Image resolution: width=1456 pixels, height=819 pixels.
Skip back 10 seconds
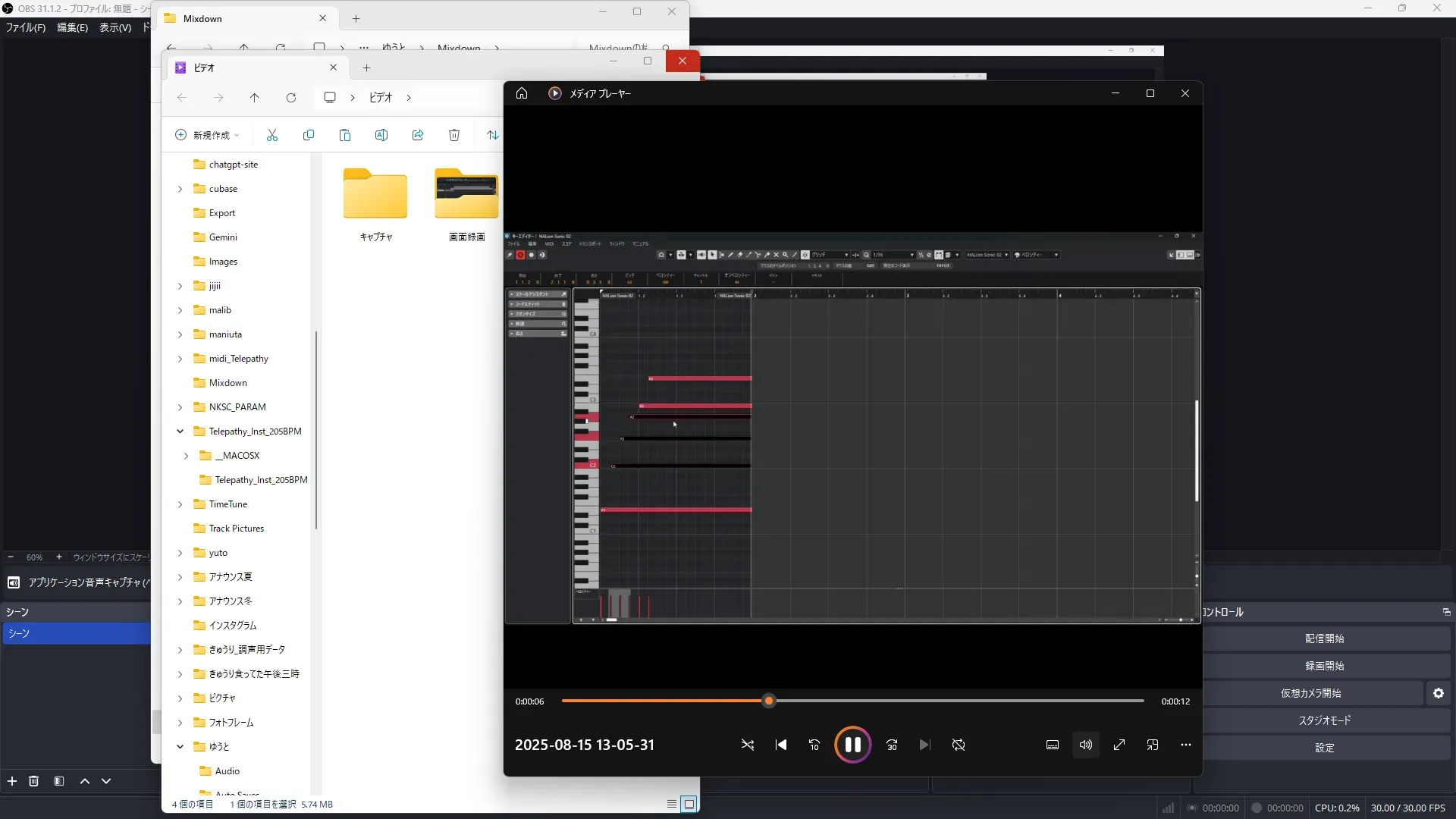tap(814, 745)
